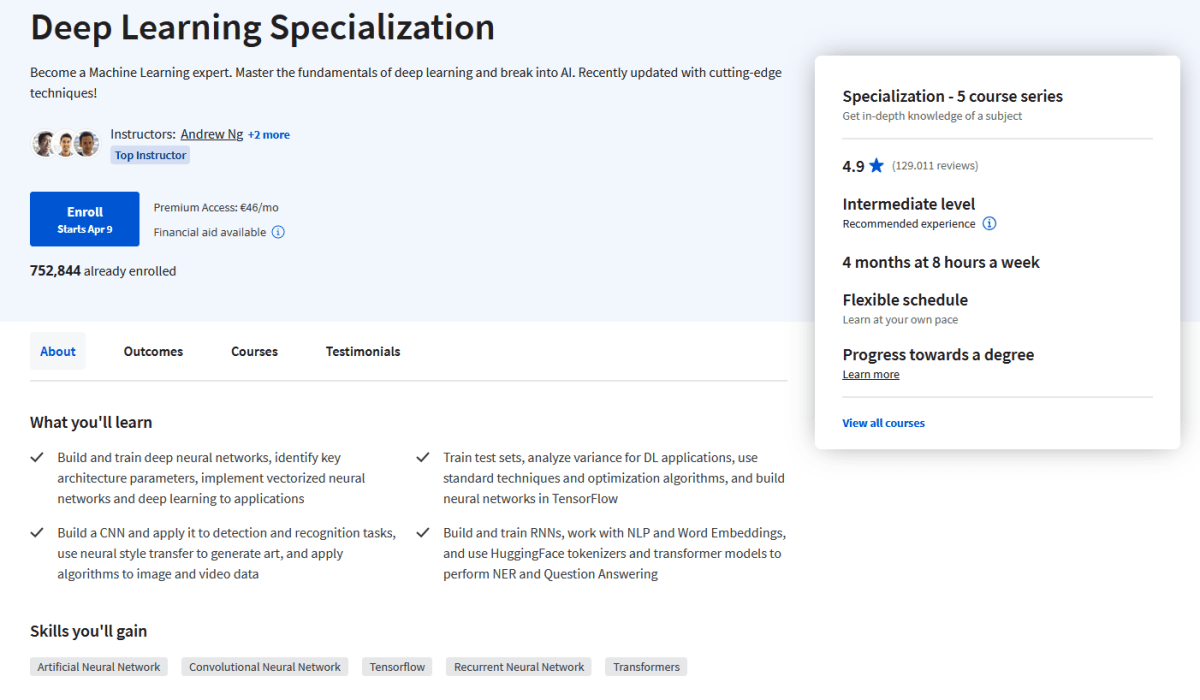This screenshot has height=700, width=1200.
Task: Select Andrew Ng's instructor avatar
Action: click(44, 142)
